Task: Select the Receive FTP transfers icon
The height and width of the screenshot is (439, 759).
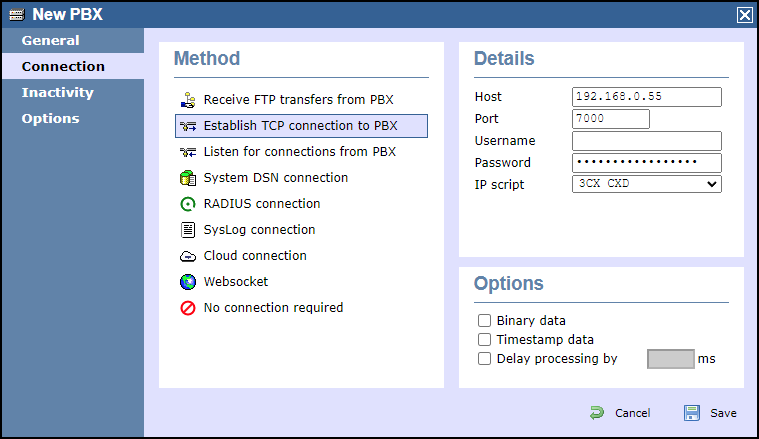Action: [187, 100]
